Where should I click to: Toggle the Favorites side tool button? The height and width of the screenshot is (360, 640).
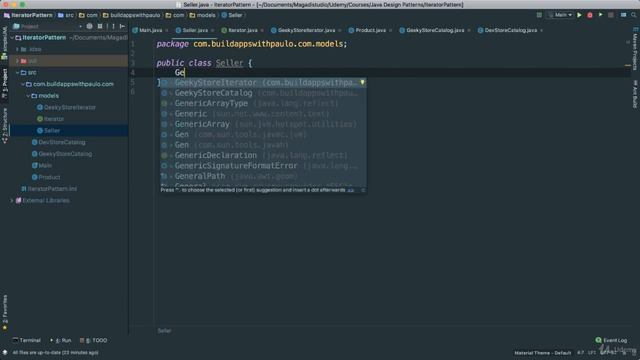pyautogui.click(x=4, y=312)
